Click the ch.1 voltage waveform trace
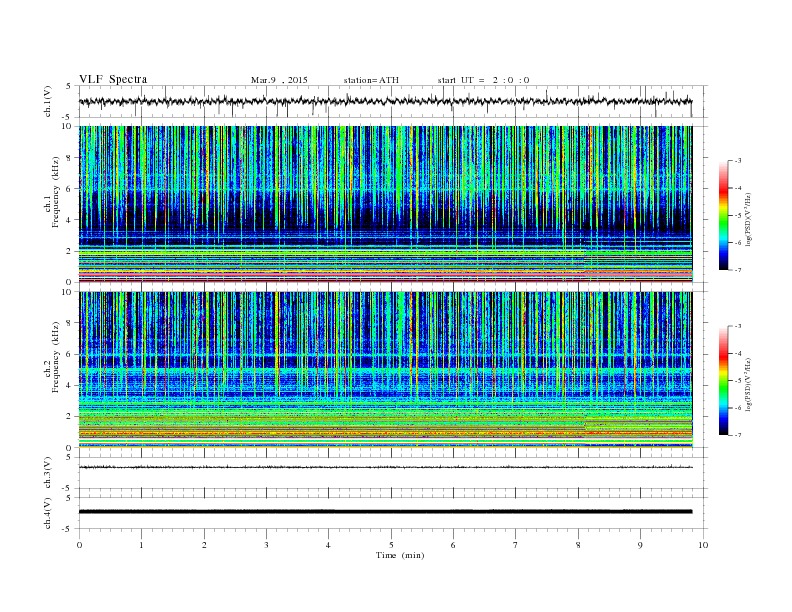This screenshot has height=612, width=792. (385, 101)
